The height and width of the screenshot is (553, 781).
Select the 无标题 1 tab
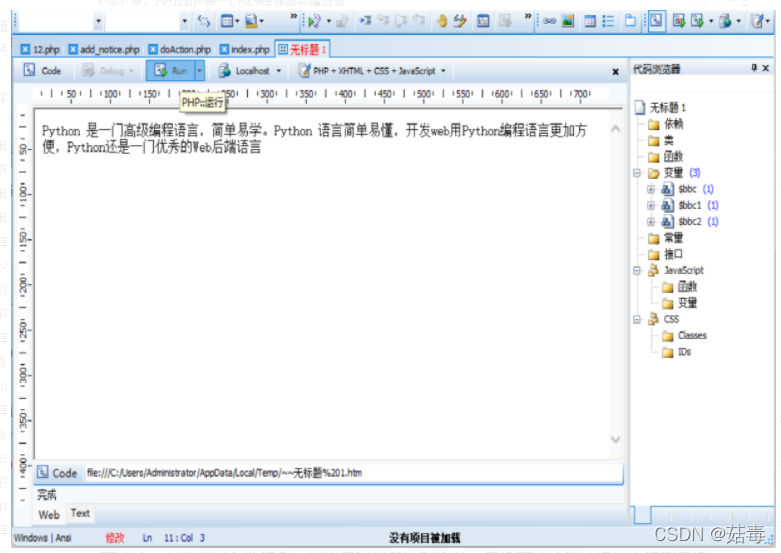302,49
